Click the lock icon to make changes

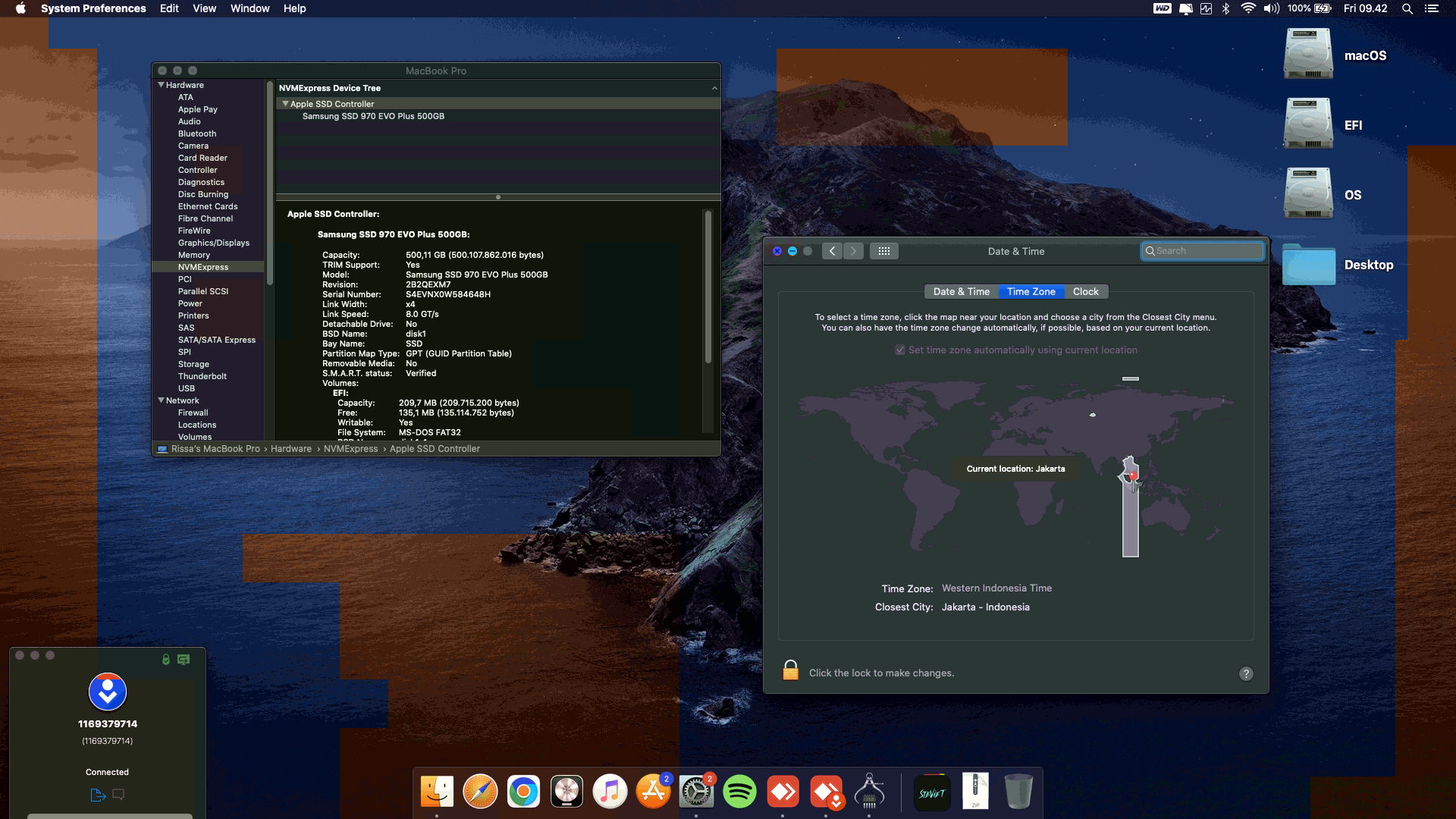click(x=790, y=670)
